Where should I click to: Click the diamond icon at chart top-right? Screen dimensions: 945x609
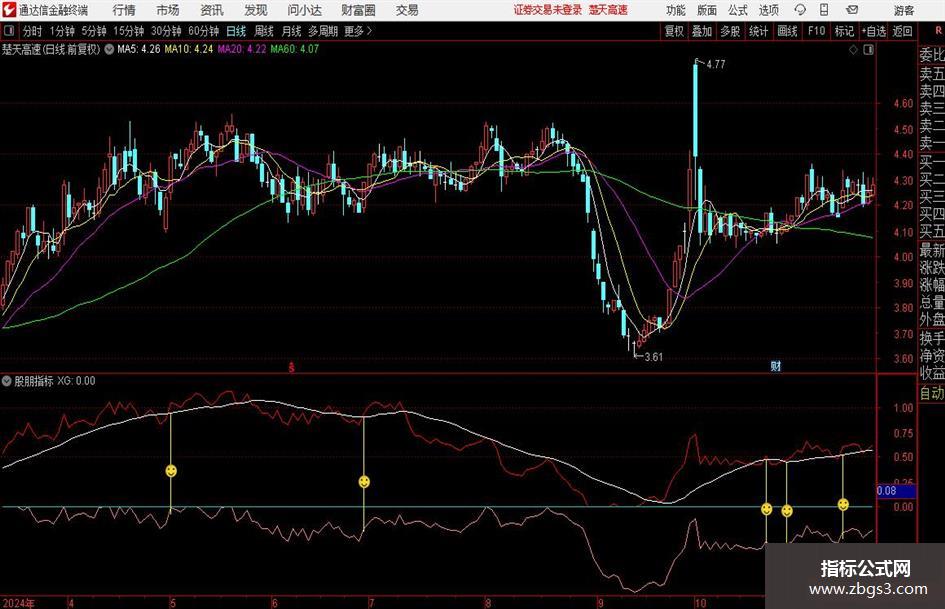(853, 50)
